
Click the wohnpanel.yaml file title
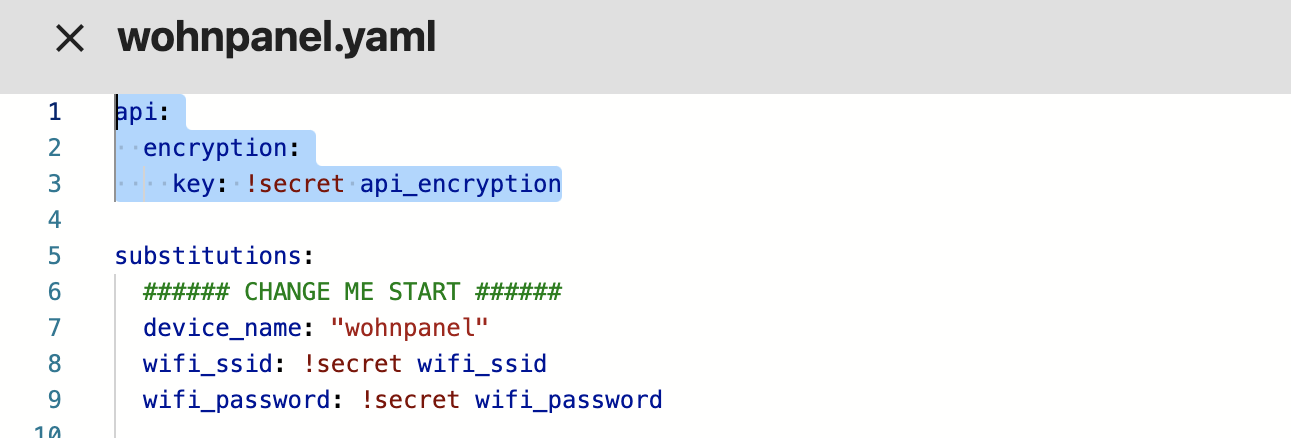click(x=276, y=39)
